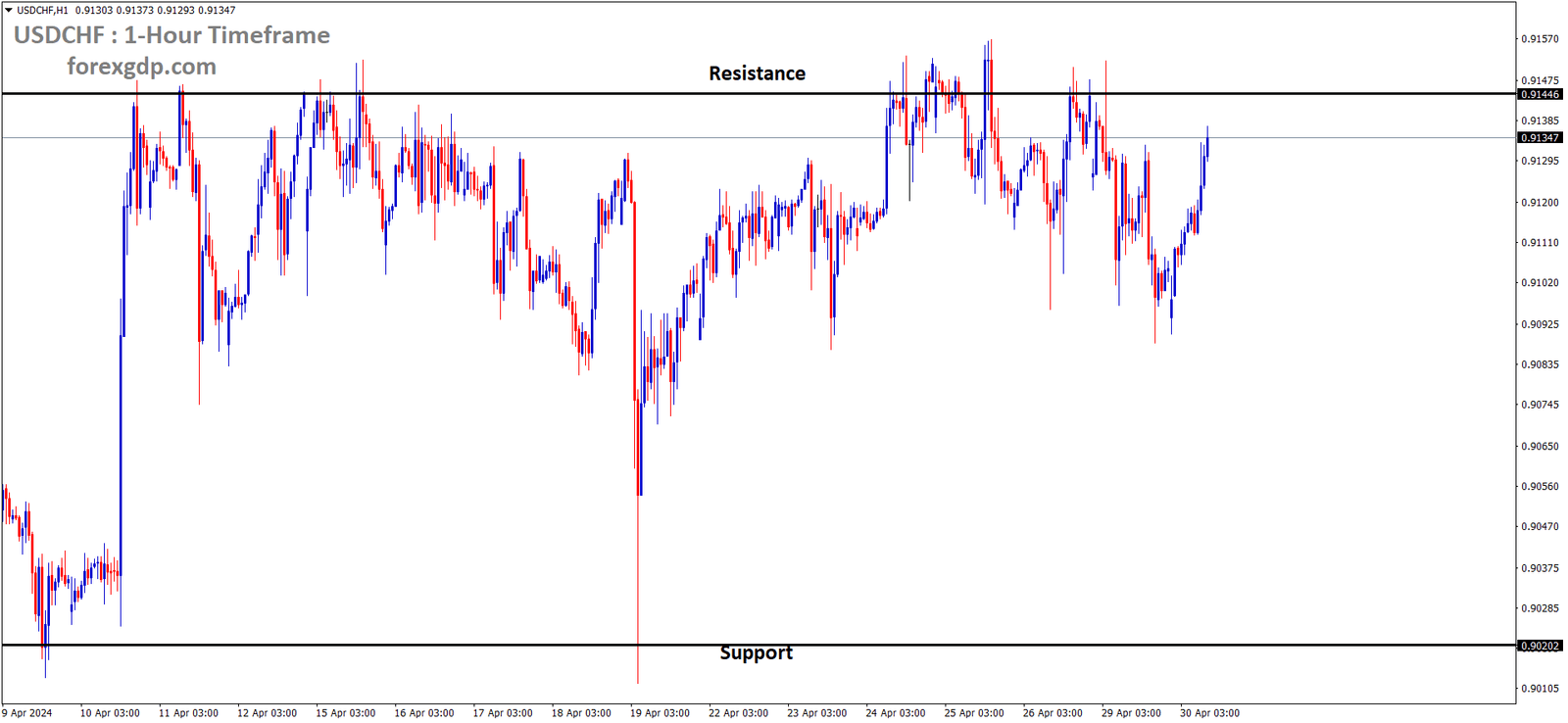Click the 0.91200 price axis label
This screenshot has width=1568, height=723.
1540,203
